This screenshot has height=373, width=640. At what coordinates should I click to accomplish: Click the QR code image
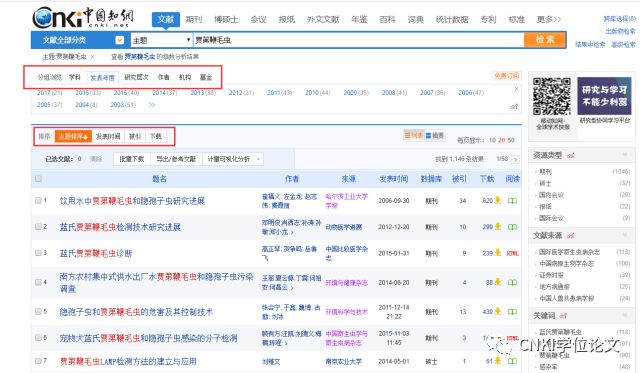552,96
